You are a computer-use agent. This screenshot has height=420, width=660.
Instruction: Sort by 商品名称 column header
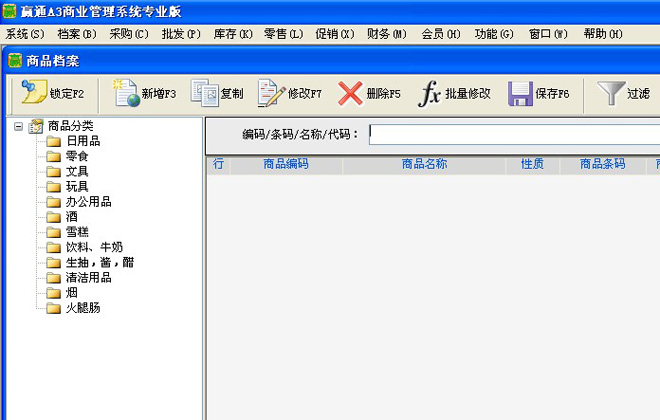424,164
